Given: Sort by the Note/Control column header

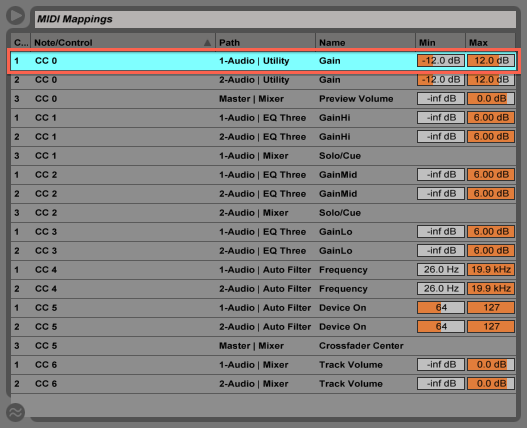Looking at the screenshot, I should click(x=123, y=43).
